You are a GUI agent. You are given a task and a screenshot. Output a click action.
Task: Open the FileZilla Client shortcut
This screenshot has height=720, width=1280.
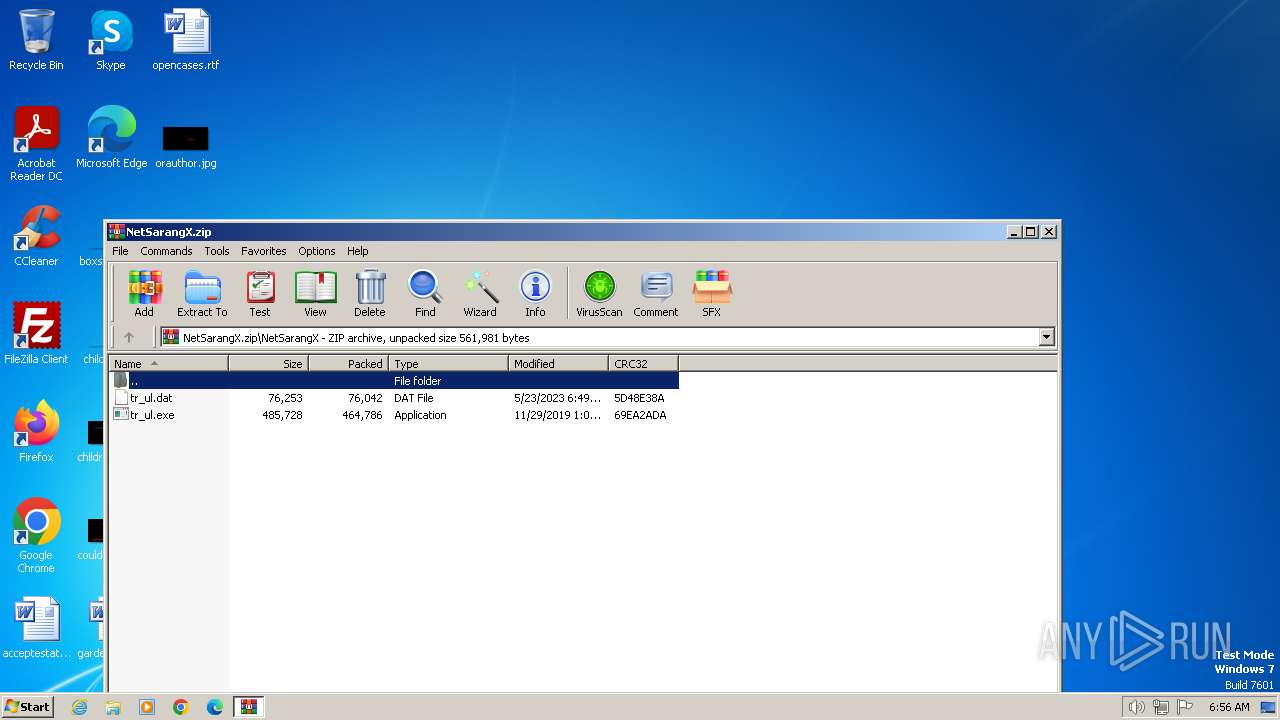point(36,334)
